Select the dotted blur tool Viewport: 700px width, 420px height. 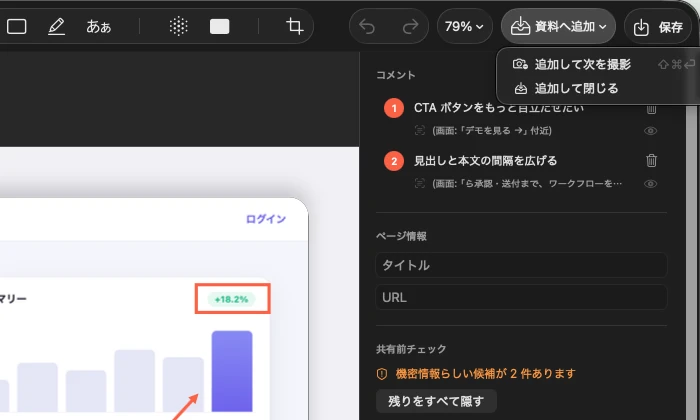pyautogui.click(x=179, y=27)
